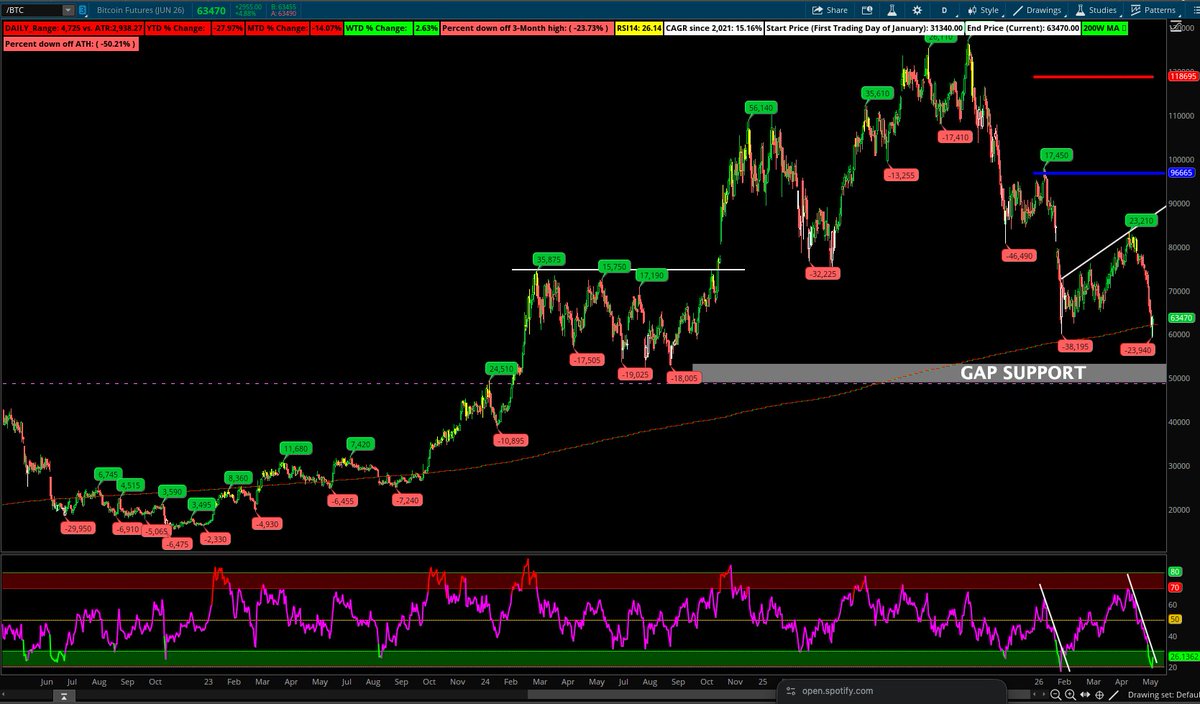Click the blue 96665 price axis label
Image resolution: width=1200 pixels, height=704 pixels.
tap(1182, 173)
